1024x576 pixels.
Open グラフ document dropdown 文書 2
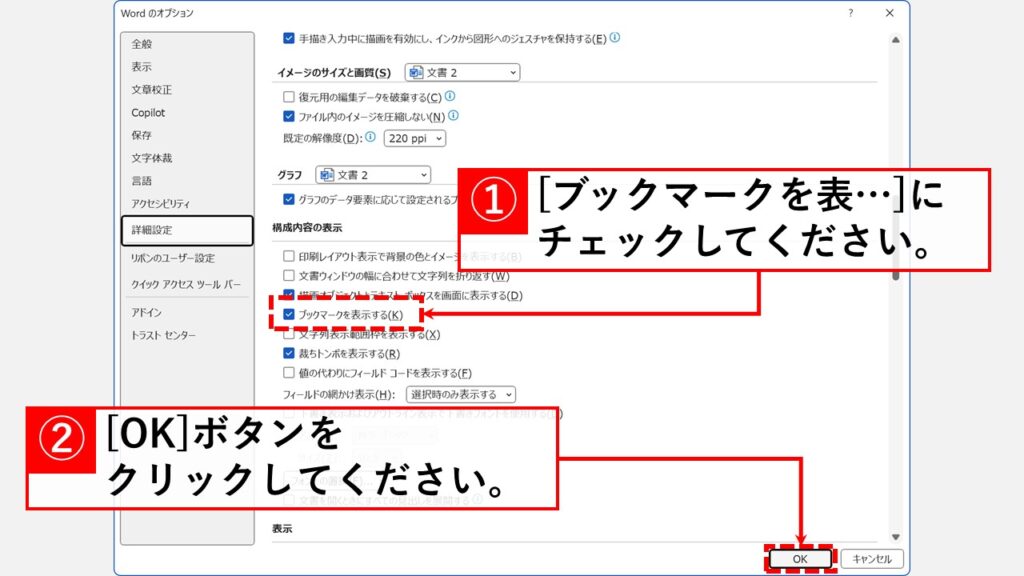(373, 175)
